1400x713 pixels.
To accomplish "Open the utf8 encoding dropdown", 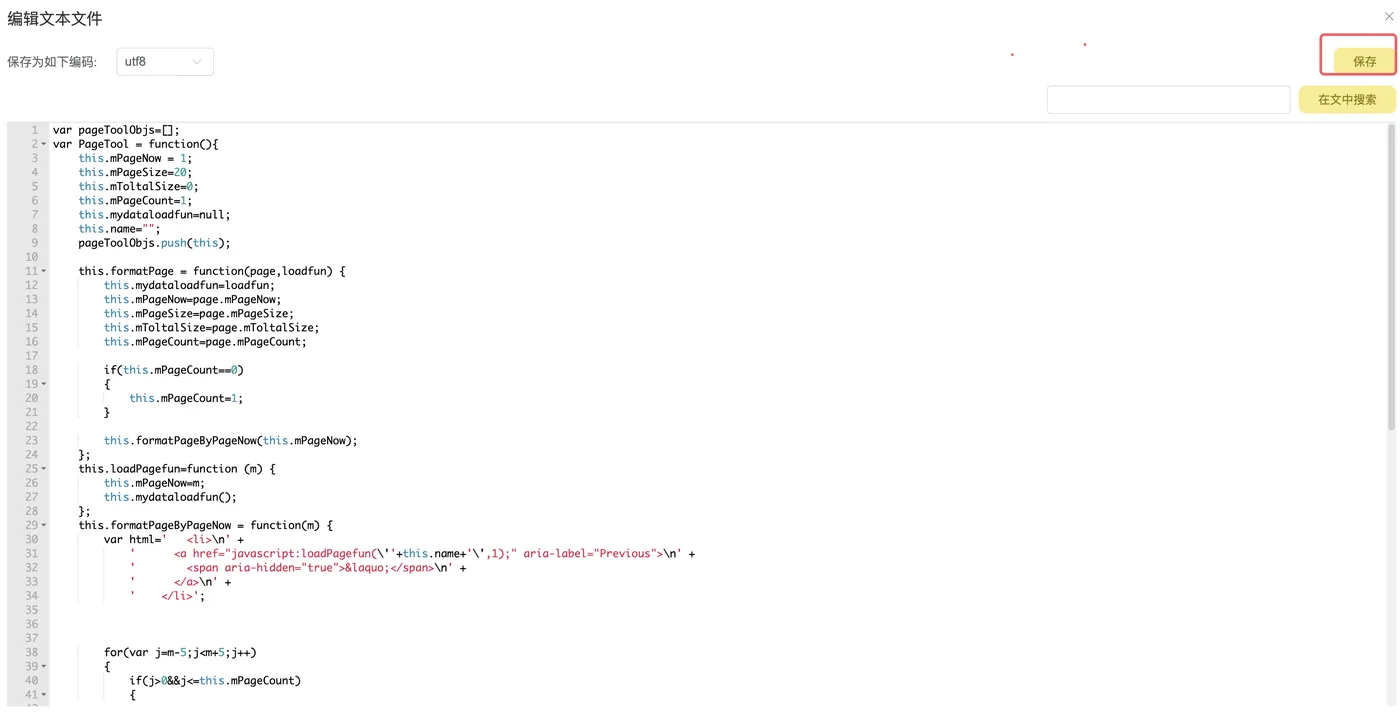I will pyautogui.click(x=165, y=62).
